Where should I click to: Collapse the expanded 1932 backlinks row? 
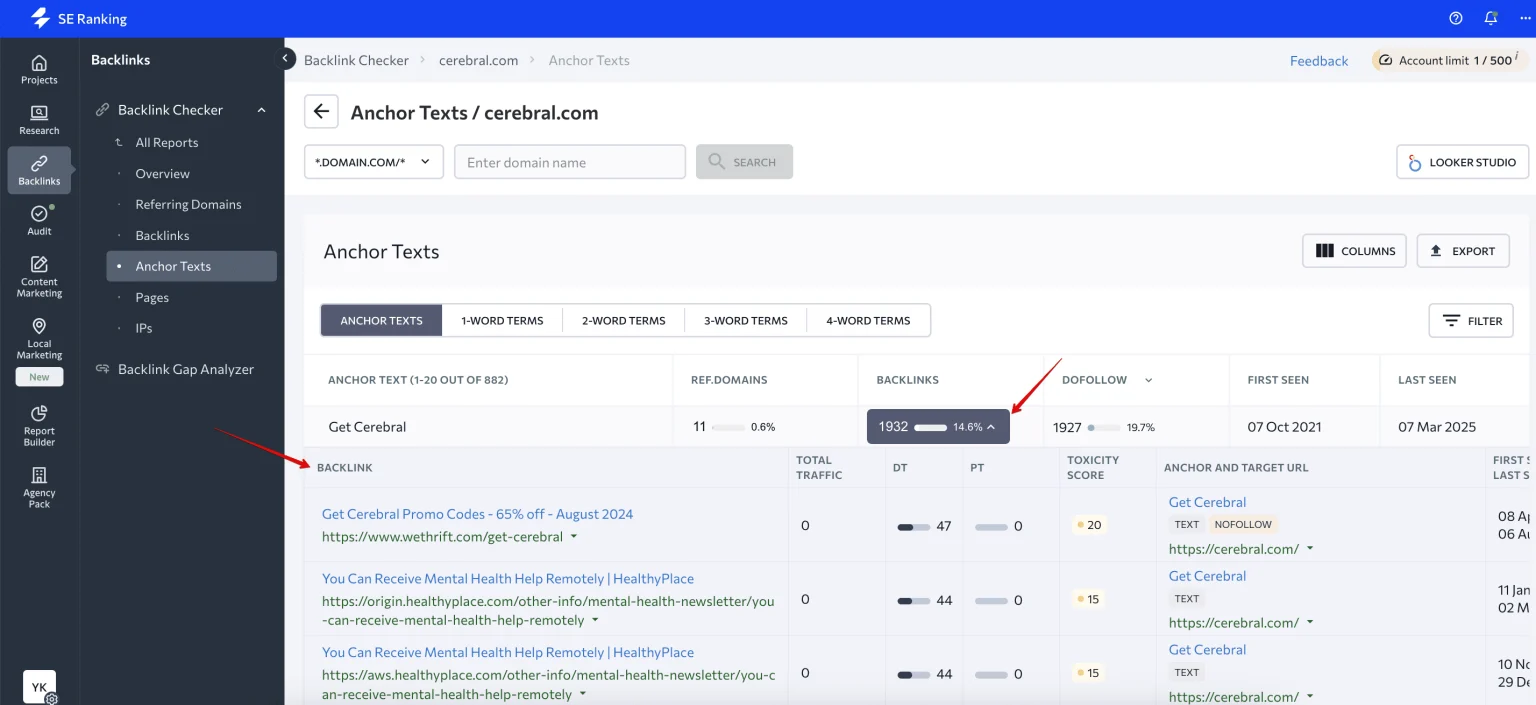[x=990, y=426]
